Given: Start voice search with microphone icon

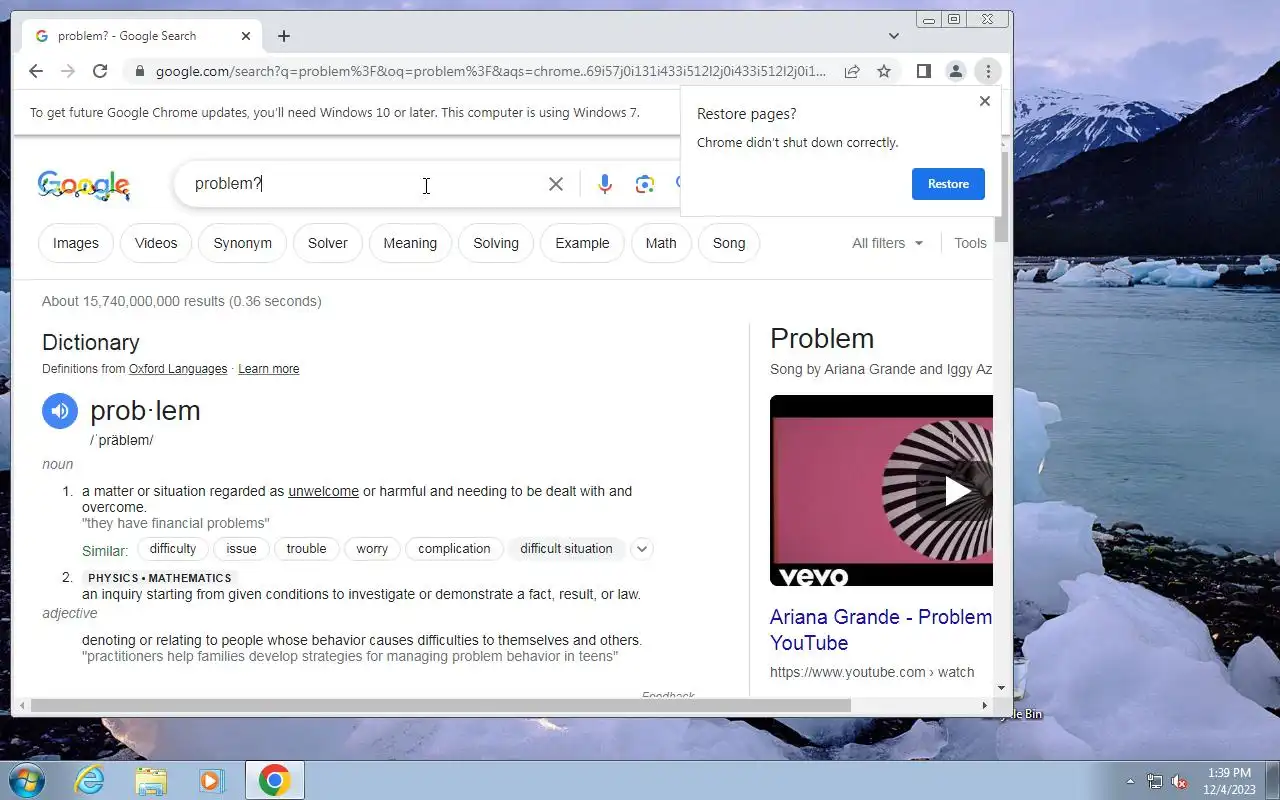Looking at the screenshot, I should pyautogui.click(x=605, y=184).
